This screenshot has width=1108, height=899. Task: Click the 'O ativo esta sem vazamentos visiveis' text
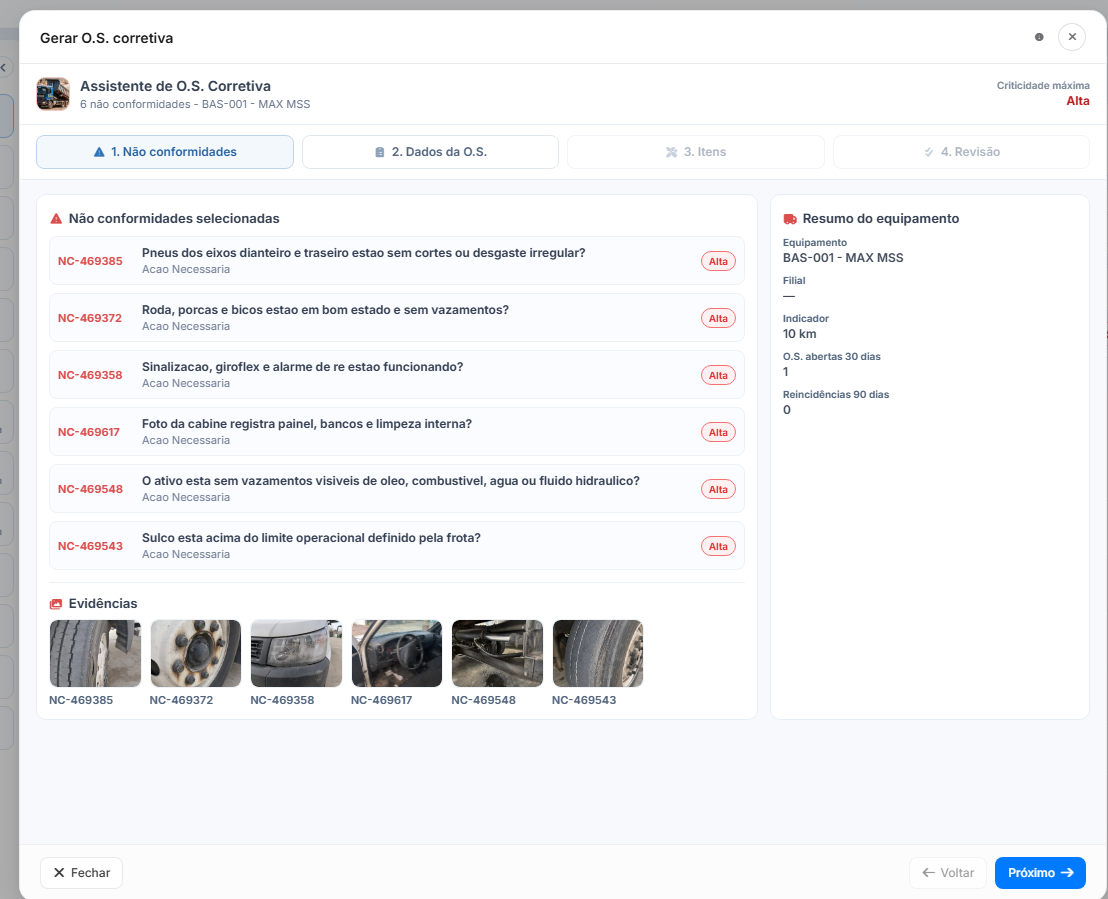[x=391, y=481]
